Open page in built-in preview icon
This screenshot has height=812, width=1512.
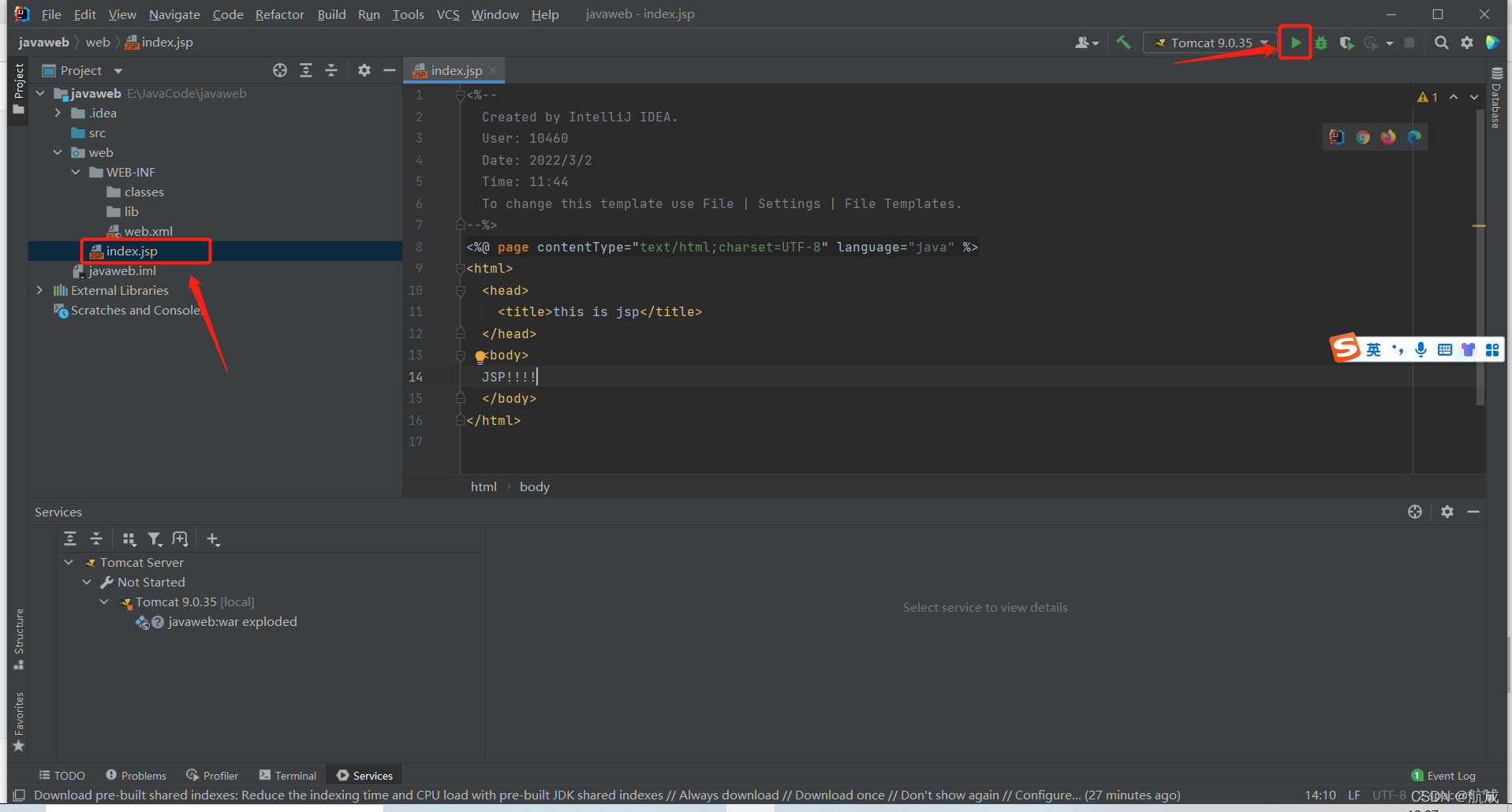point(1336,137)
